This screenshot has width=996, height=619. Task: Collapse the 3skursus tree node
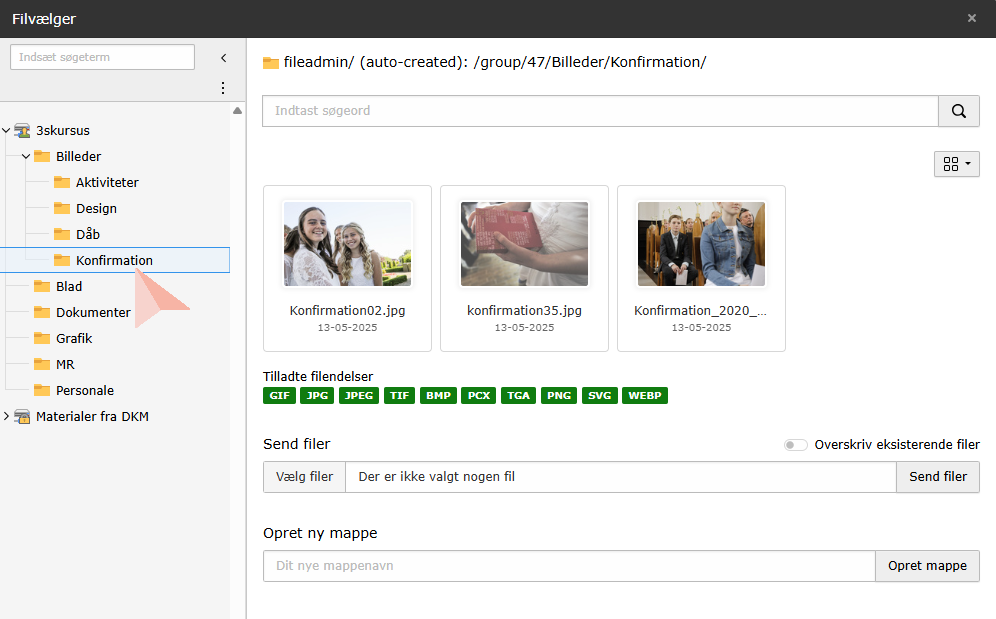tap(6, 130)
